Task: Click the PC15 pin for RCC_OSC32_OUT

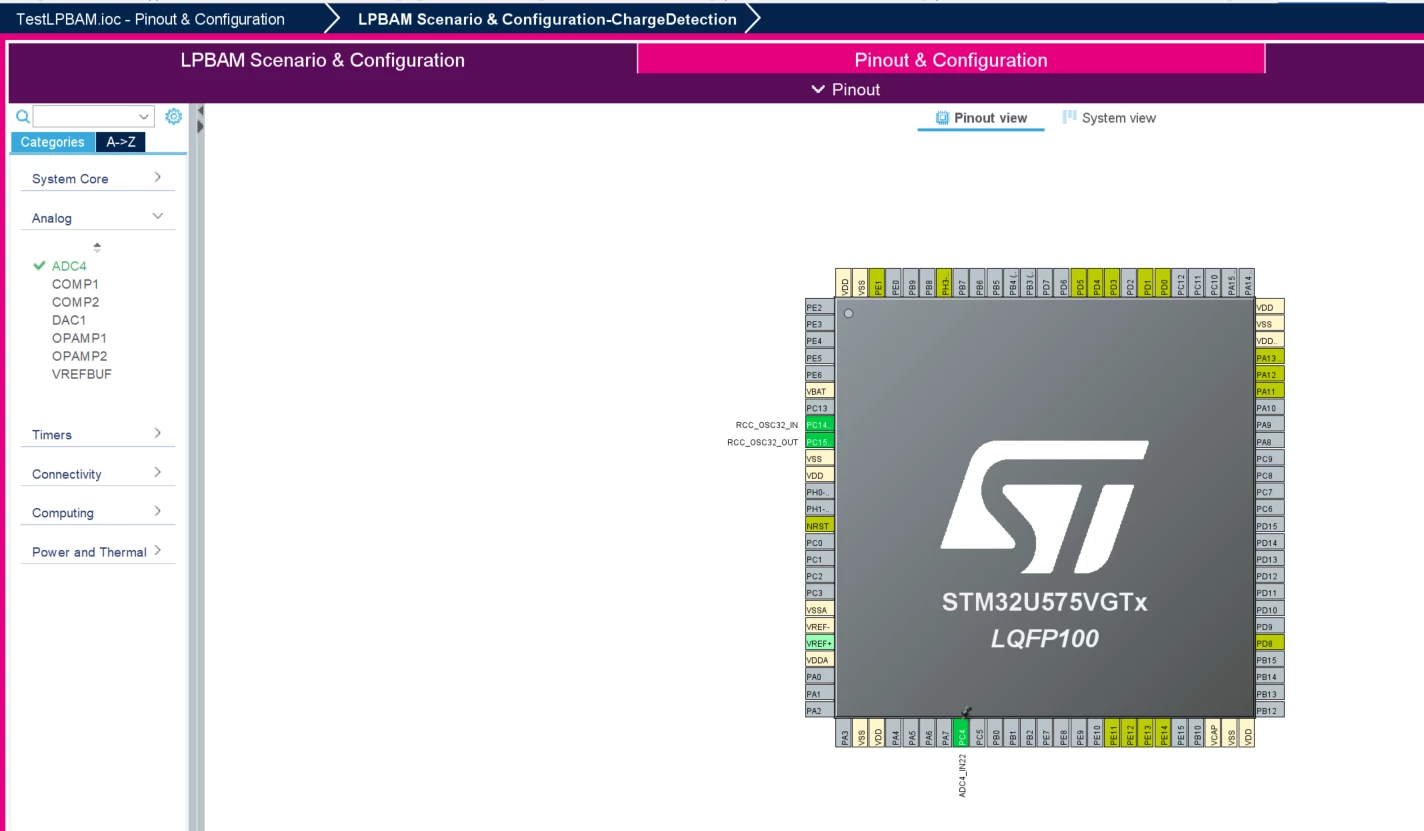Action: coord(820,442)
